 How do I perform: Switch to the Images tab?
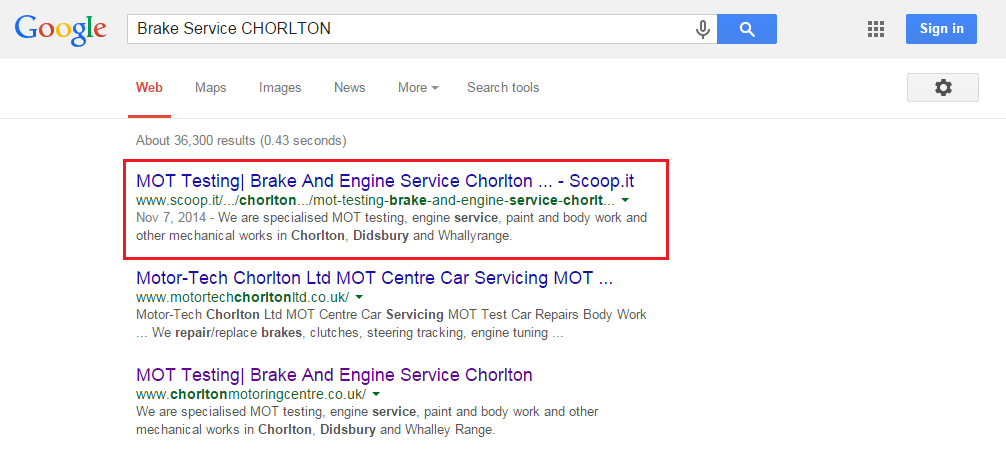click(280, 88)
